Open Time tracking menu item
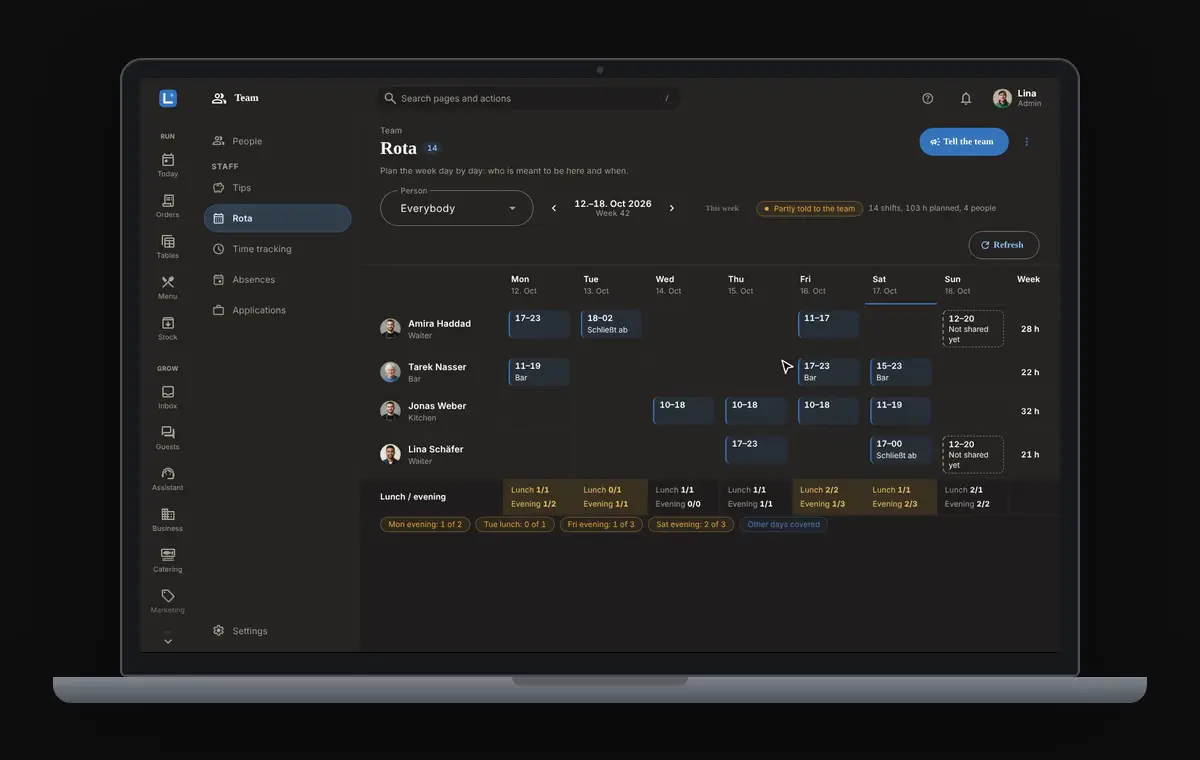 click(x=277, y=249)
